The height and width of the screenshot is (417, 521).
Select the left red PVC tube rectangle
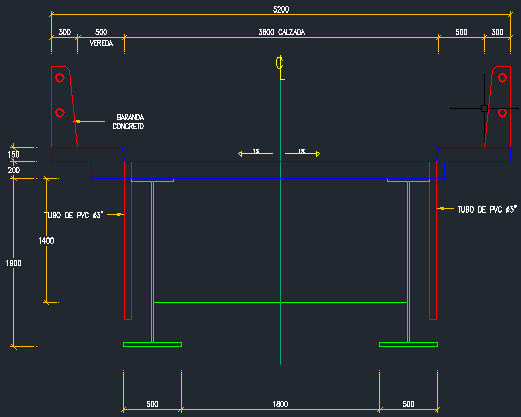(128, 241)
